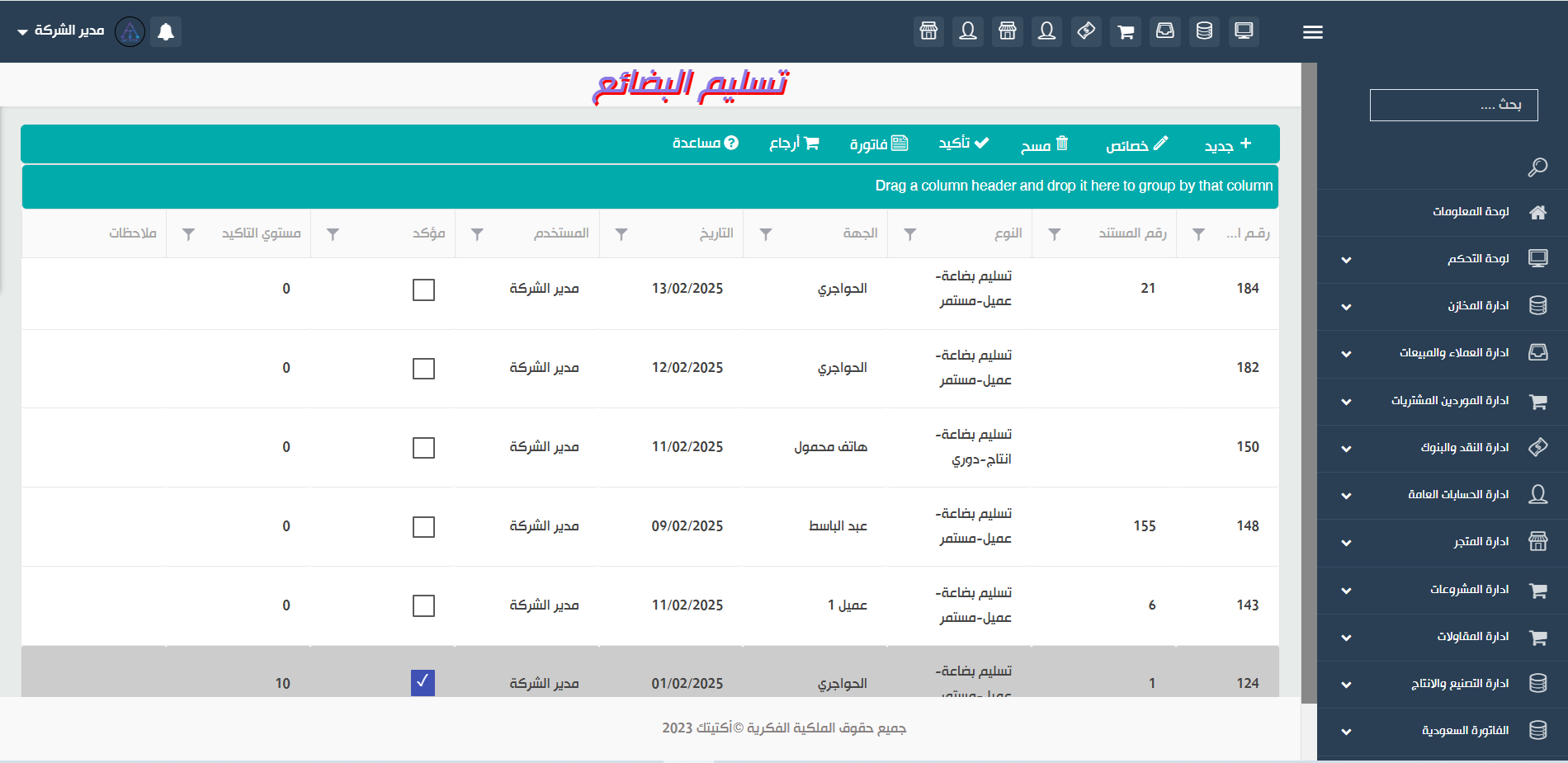
Task: Select the هاتف محمول party cell
Action: [830, 447]
